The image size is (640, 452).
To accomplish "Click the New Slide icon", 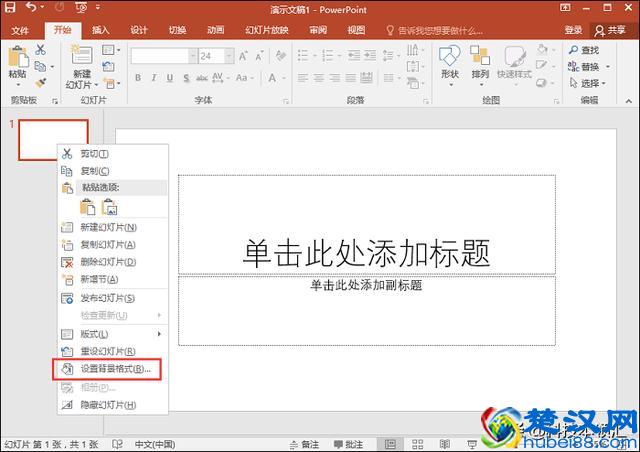I will pyautogui.click(x=82, y=55).
